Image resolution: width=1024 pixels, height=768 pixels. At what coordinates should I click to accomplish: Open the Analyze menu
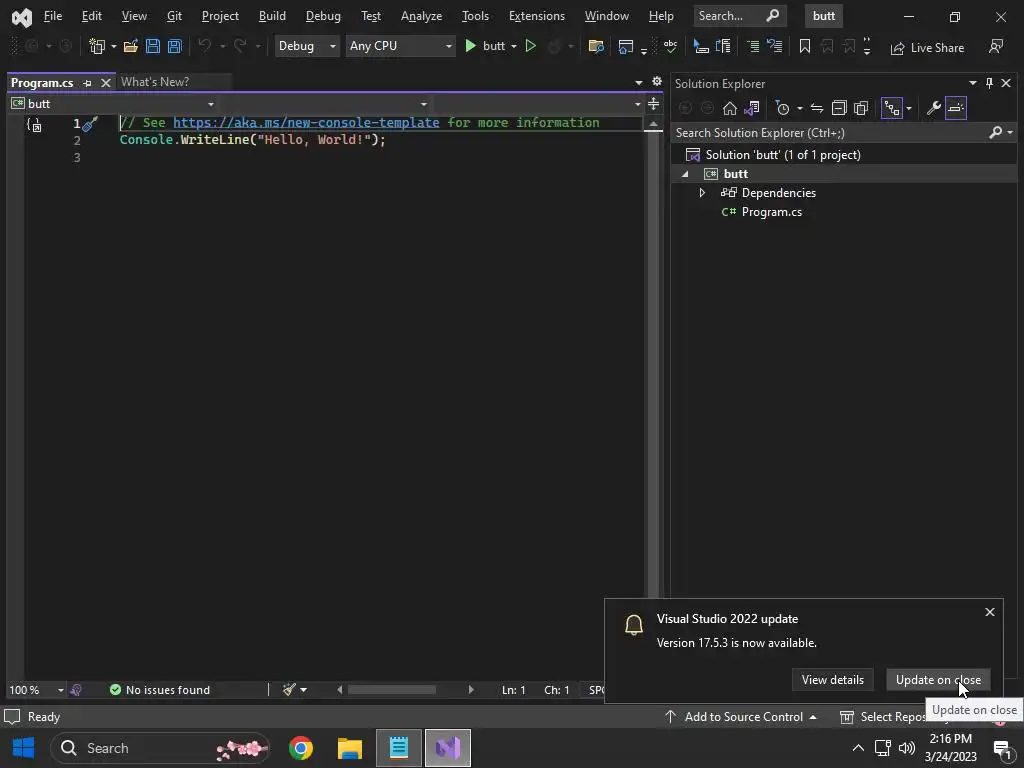click(x=421, y=16)
